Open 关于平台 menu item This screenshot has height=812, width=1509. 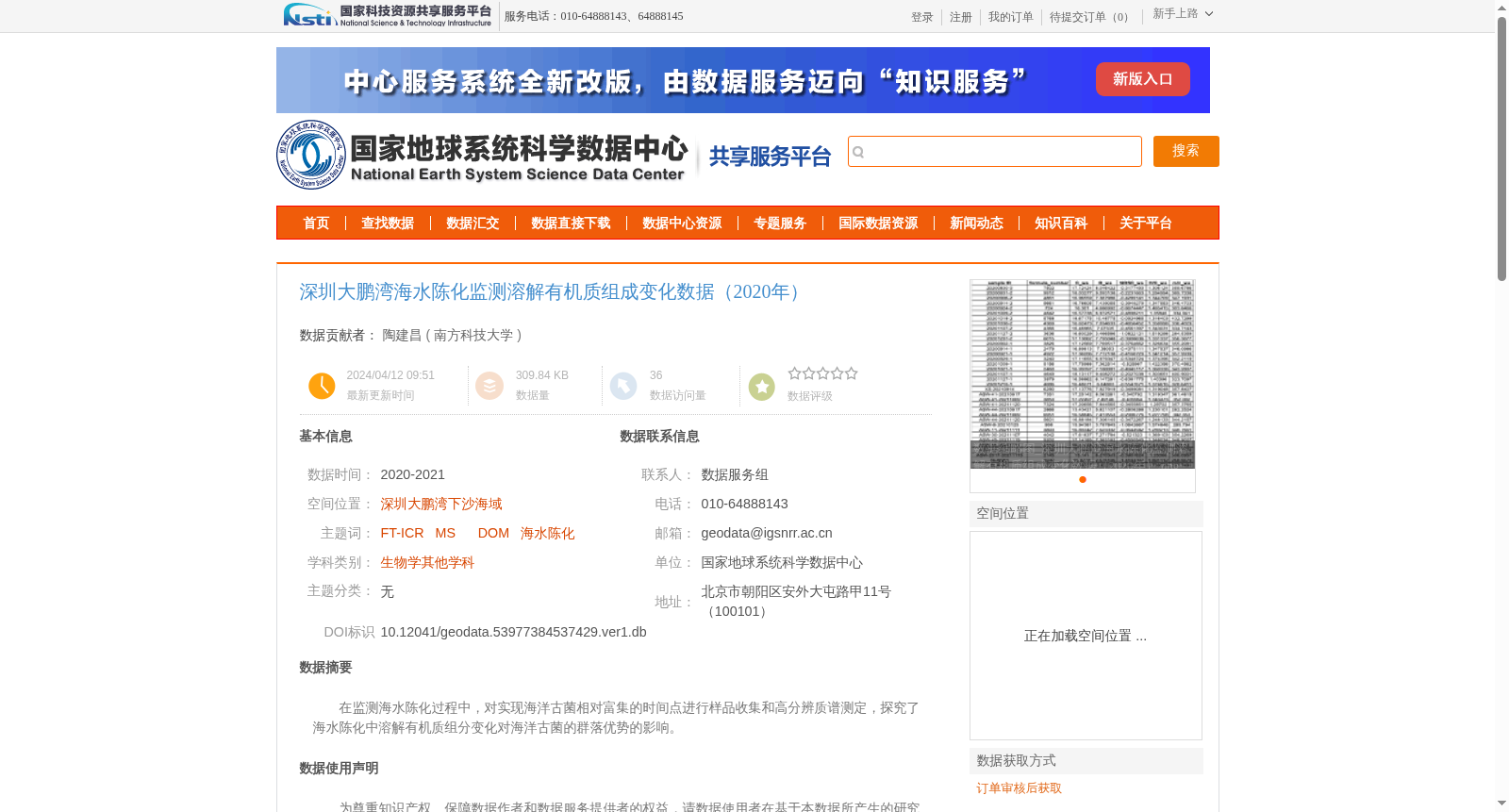1146,224
